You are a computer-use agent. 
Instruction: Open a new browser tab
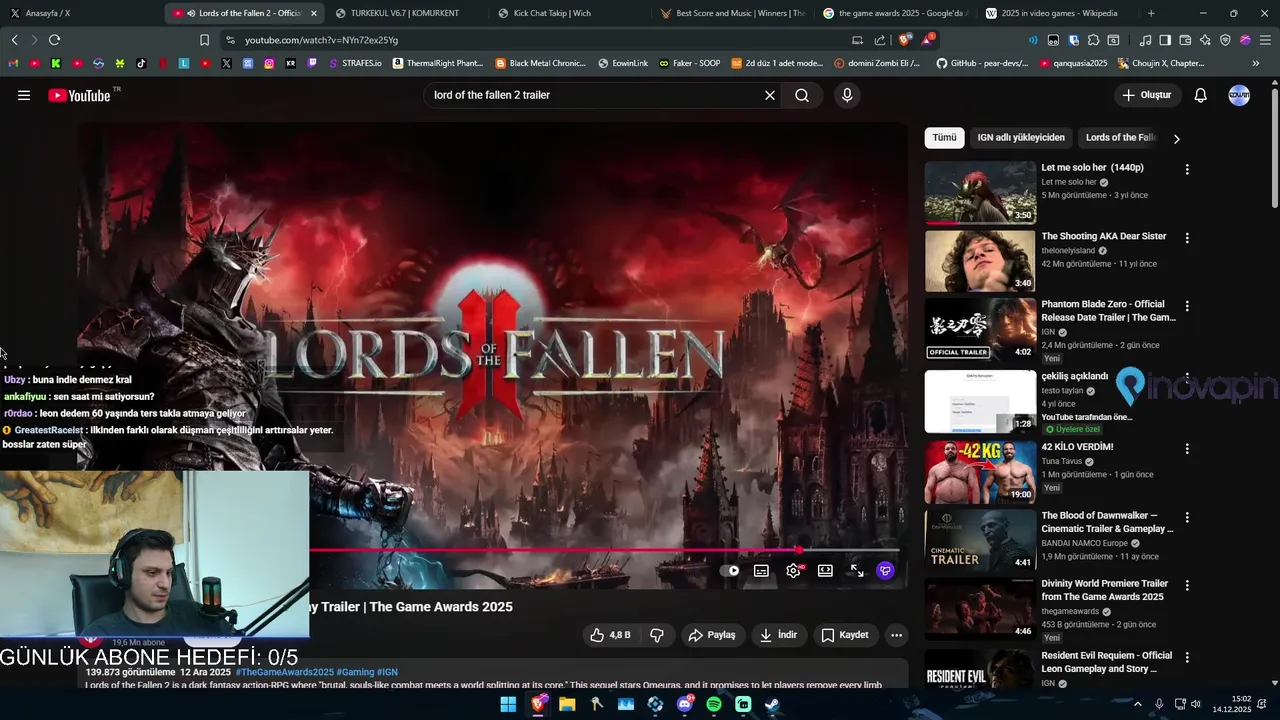[x=1151, y=13]
